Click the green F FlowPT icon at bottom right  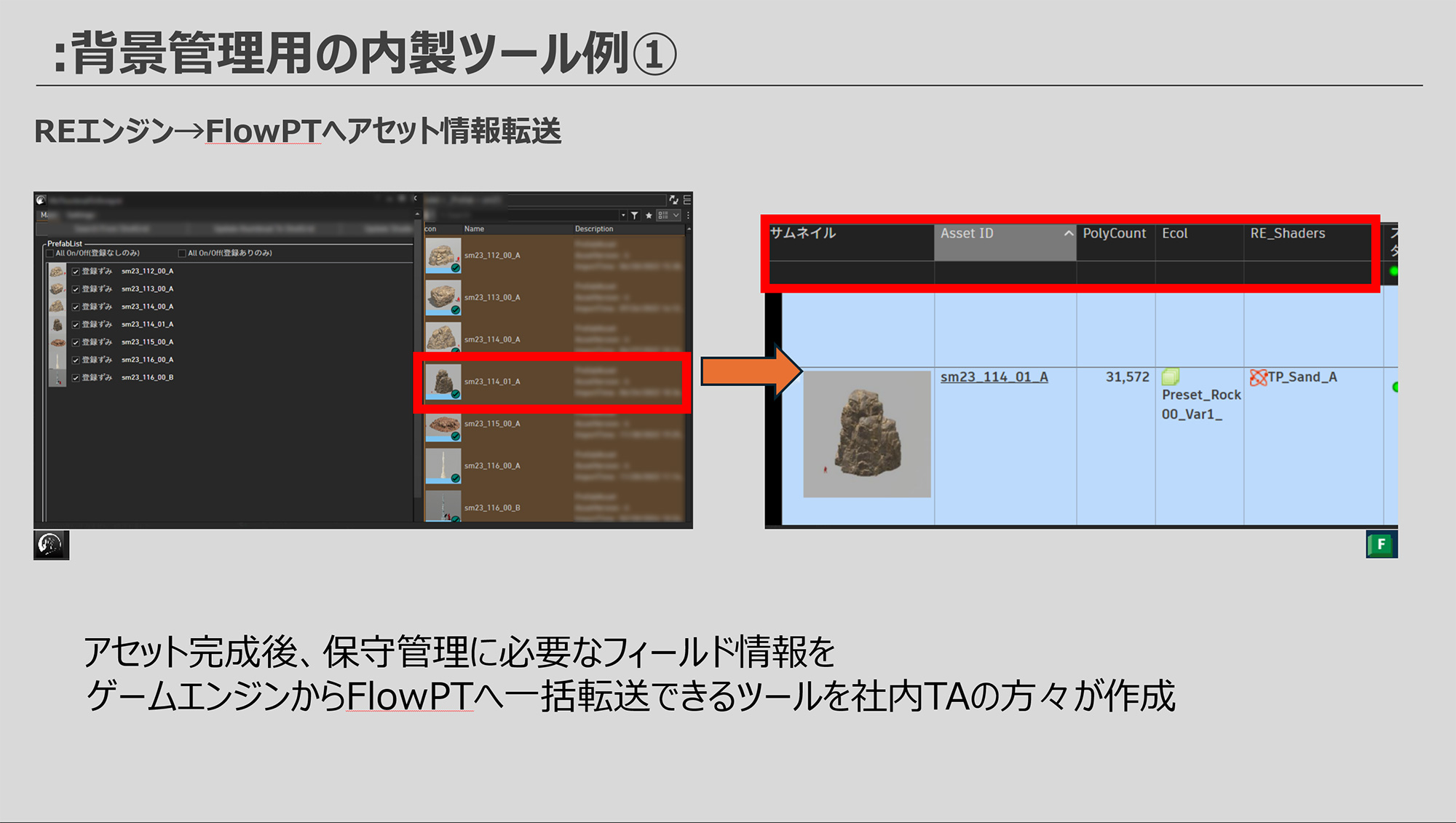pyautogui.click(x=1382, y=544)
